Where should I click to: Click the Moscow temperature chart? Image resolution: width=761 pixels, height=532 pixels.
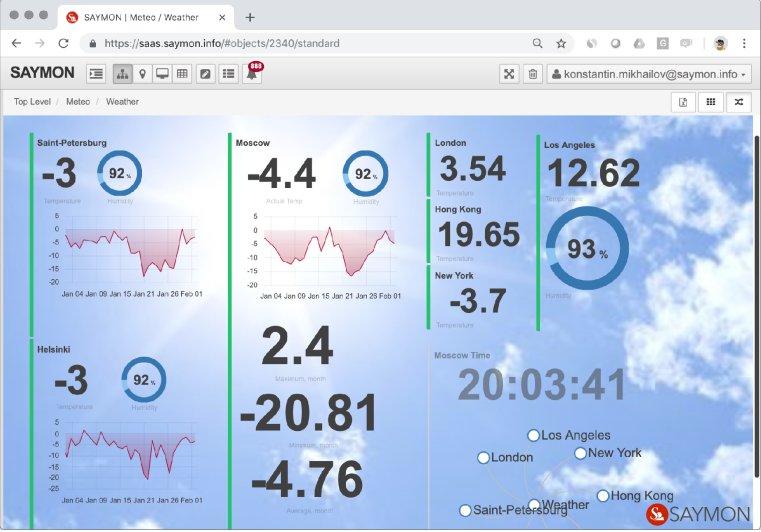coord(326,256)
